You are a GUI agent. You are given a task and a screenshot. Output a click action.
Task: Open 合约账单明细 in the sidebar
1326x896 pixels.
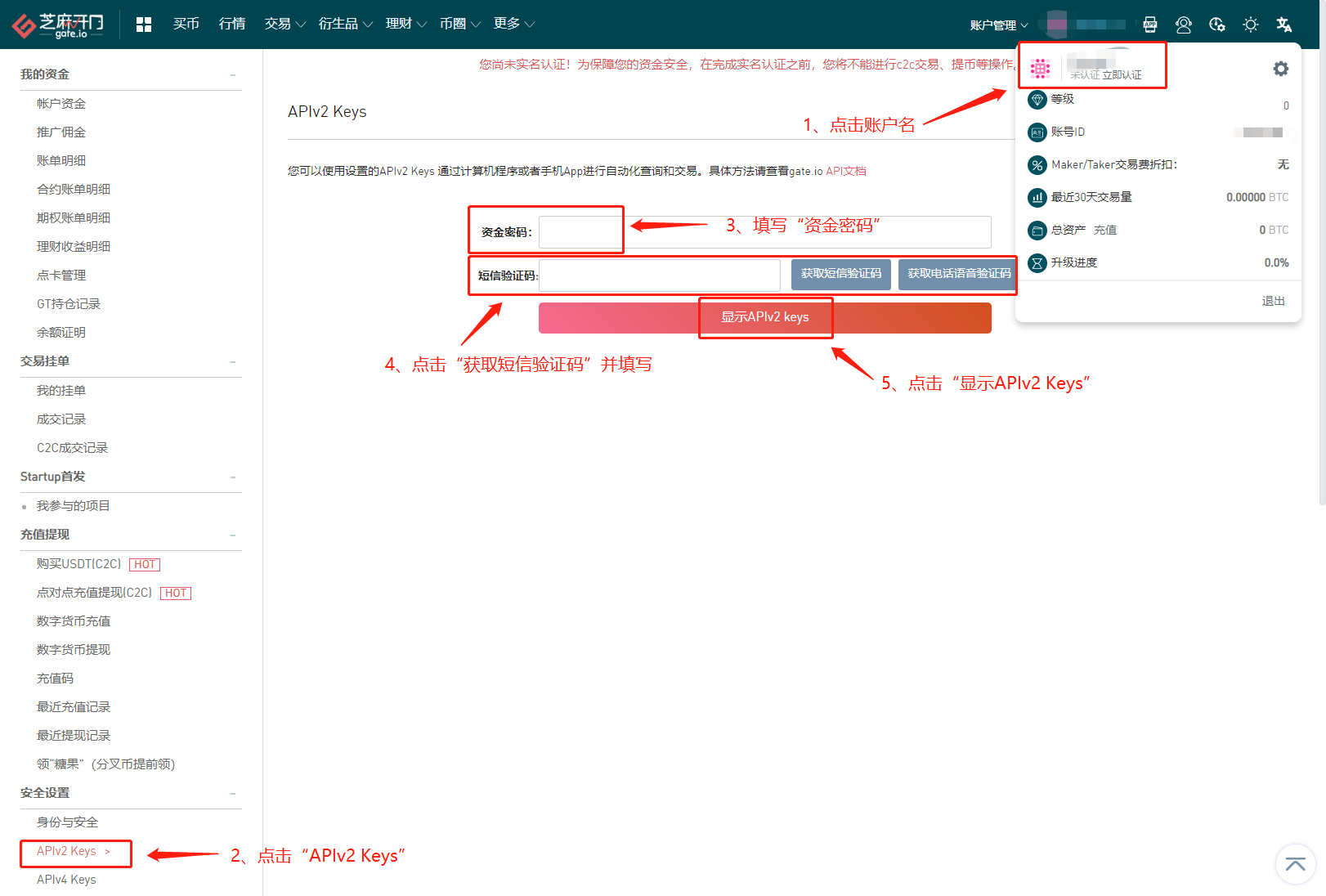[x=74, y=190]
